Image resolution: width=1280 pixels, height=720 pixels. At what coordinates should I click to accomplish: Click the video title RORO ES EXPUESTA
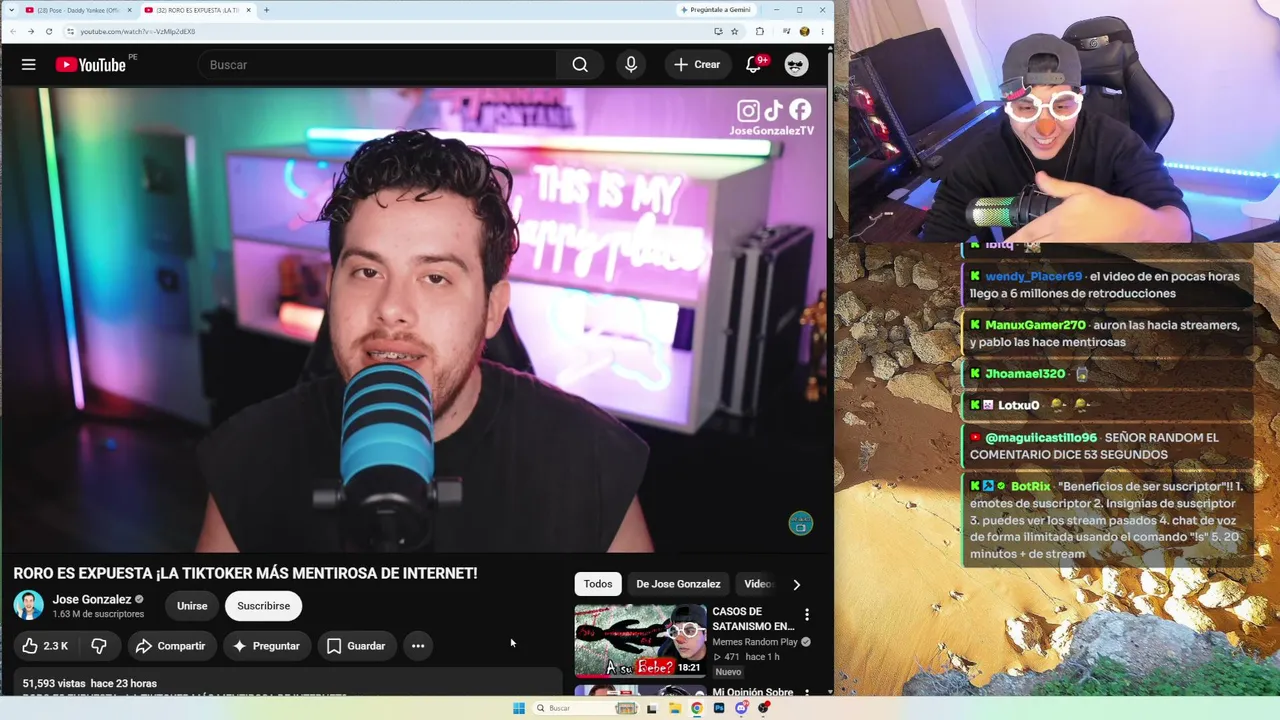(x=245, y=573)
